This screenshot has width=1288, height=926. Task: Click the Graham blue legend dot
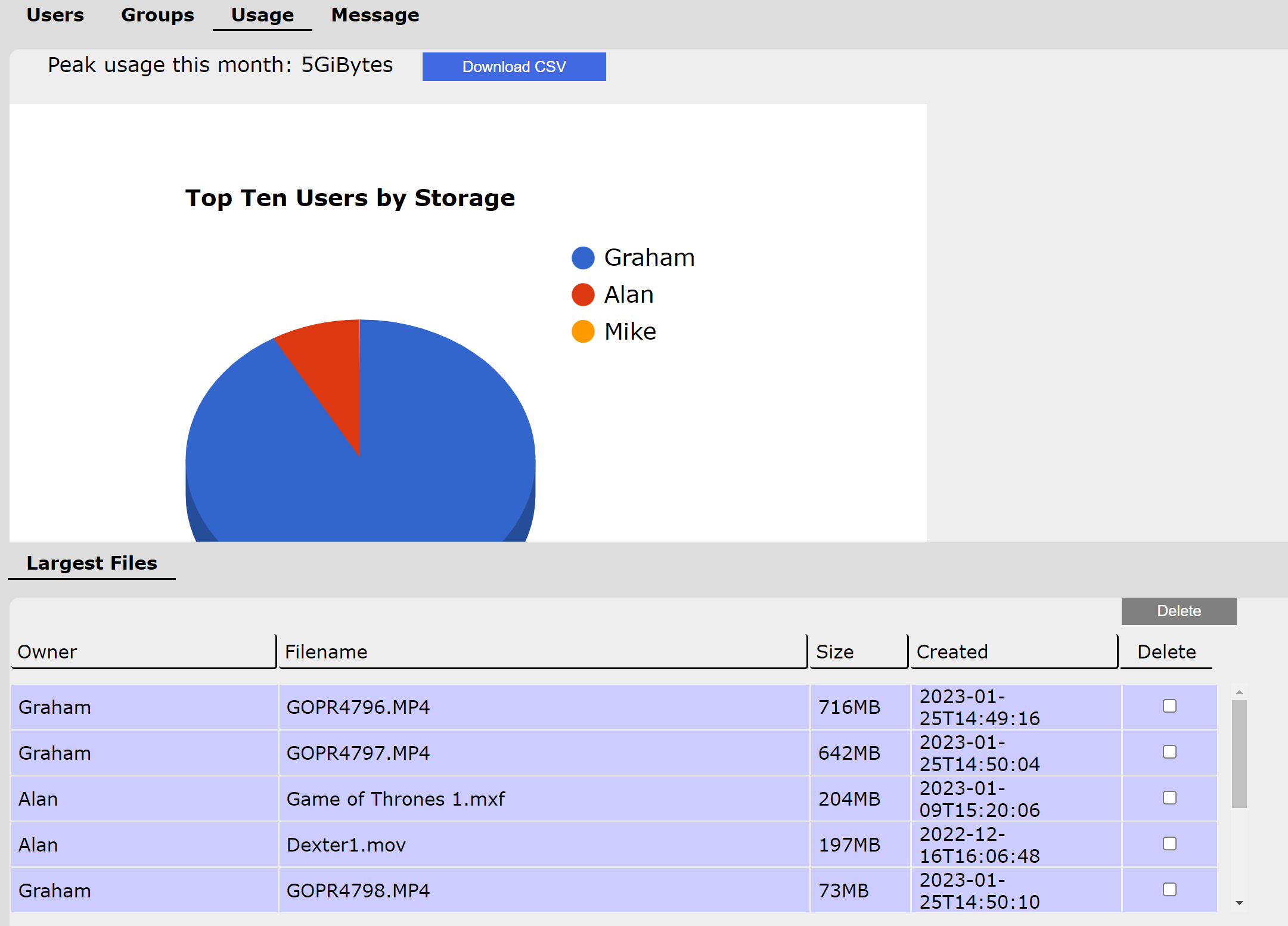pyautogui.click(x=583, y=258)
